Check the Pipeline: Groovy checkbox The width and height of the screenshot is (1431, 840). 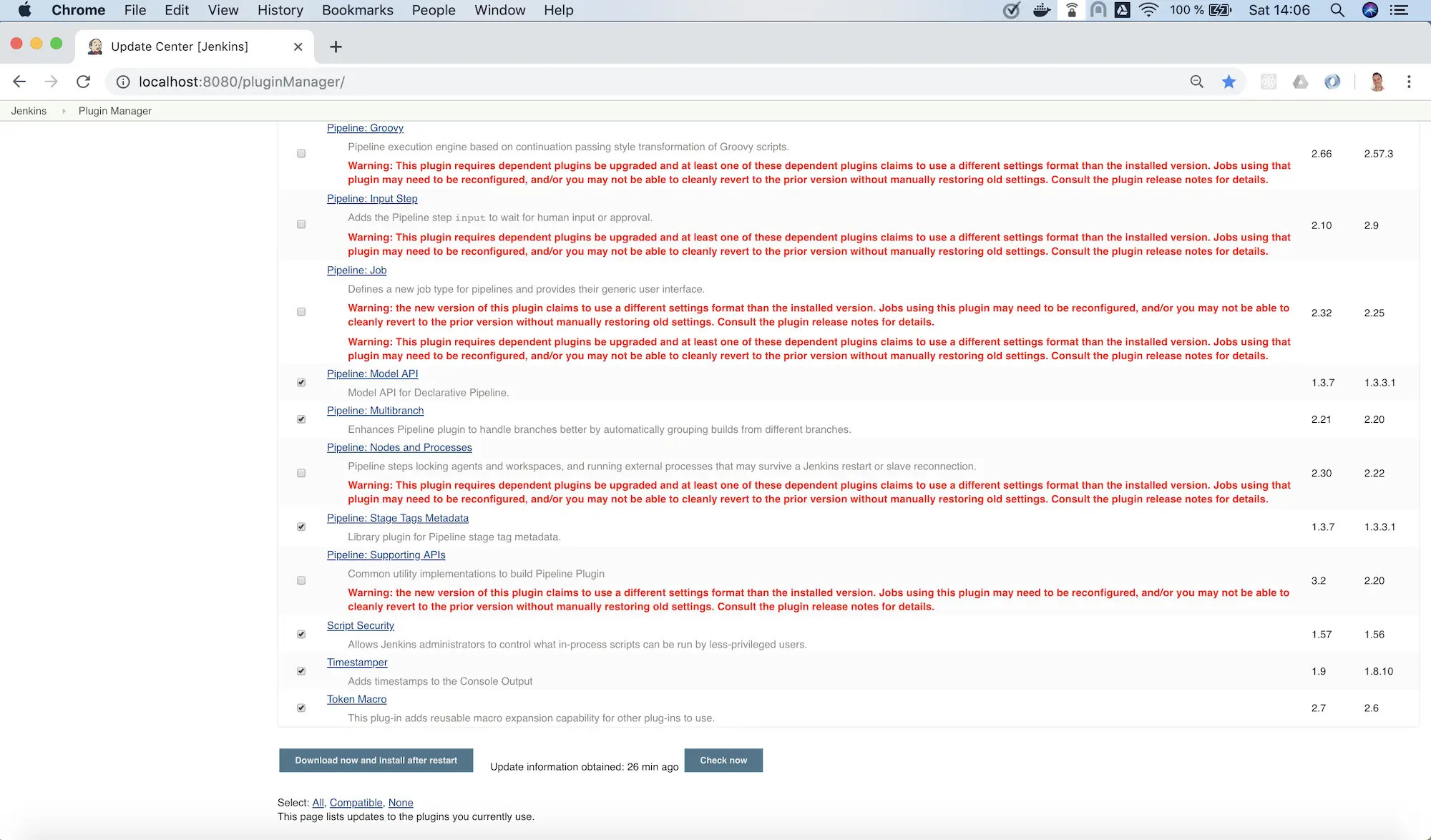point(301,154)
